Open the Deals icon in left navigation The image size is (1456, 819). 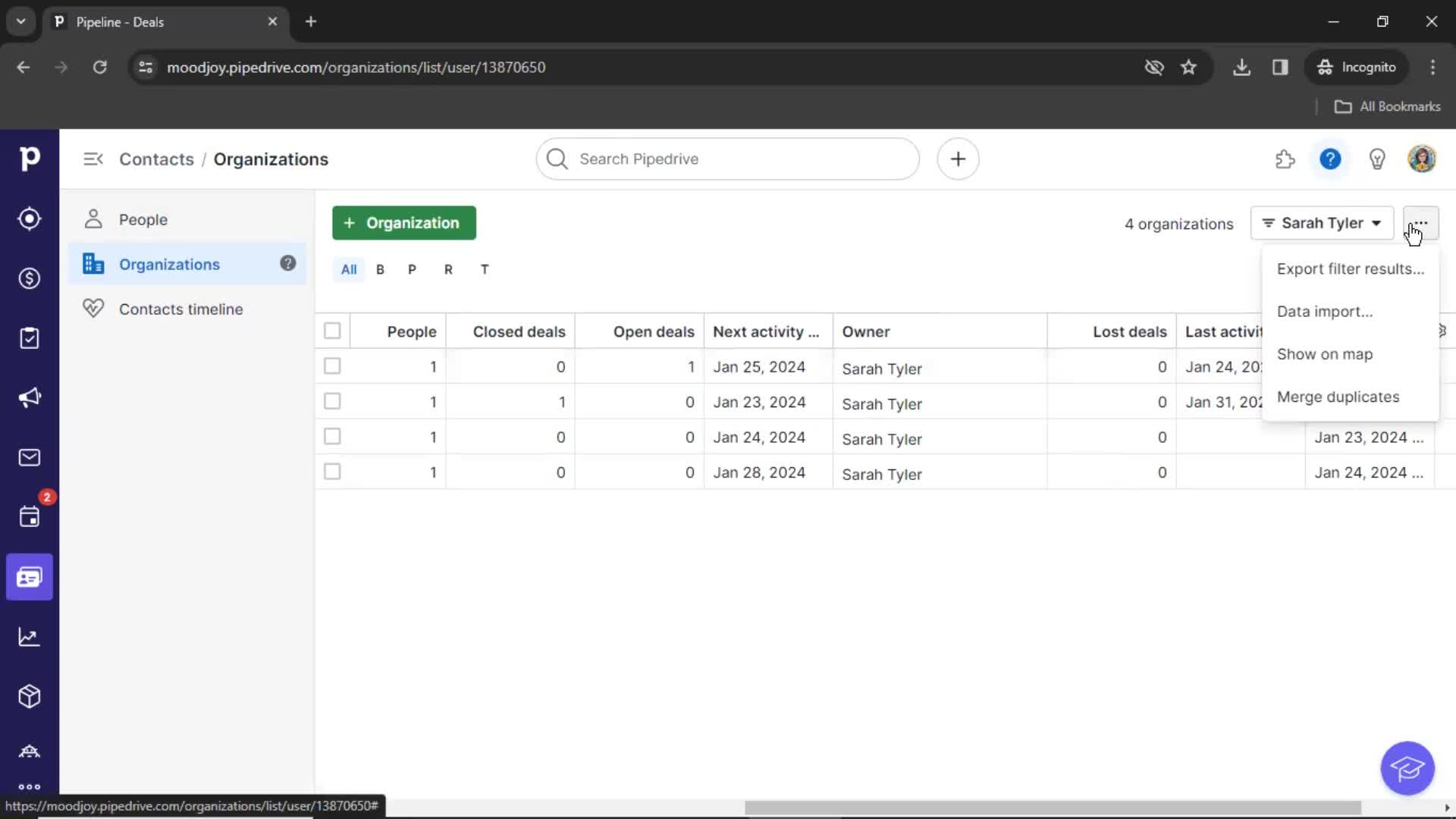click(29, 278)
